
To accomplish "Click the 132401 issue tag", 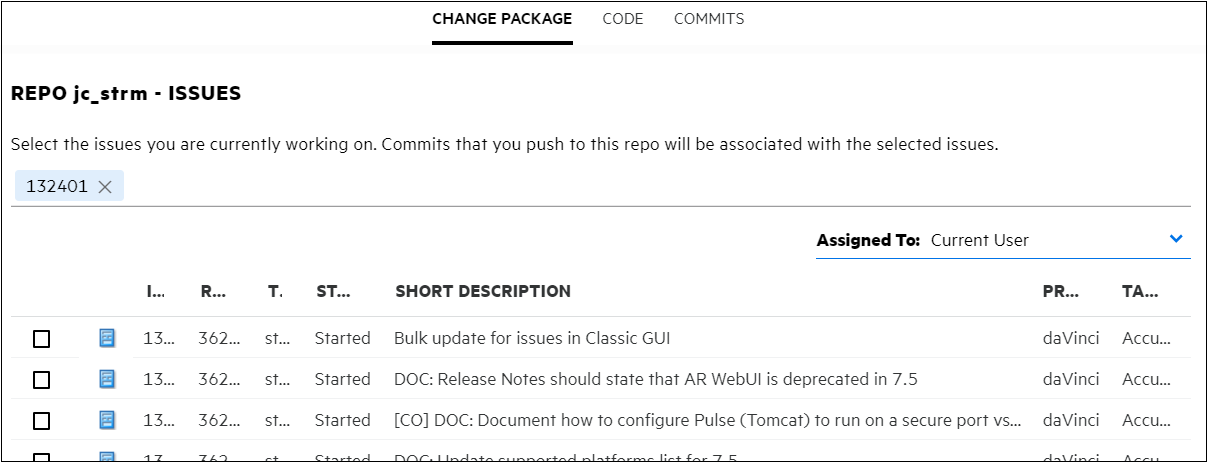I will coord(57,187).
